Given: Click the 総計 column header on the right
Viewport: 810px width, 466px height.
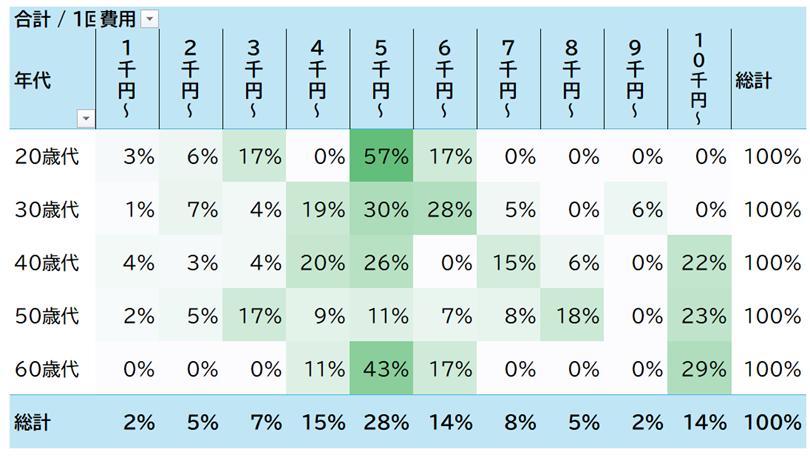Looking at the screenshot, I should [x=753, y=81].
